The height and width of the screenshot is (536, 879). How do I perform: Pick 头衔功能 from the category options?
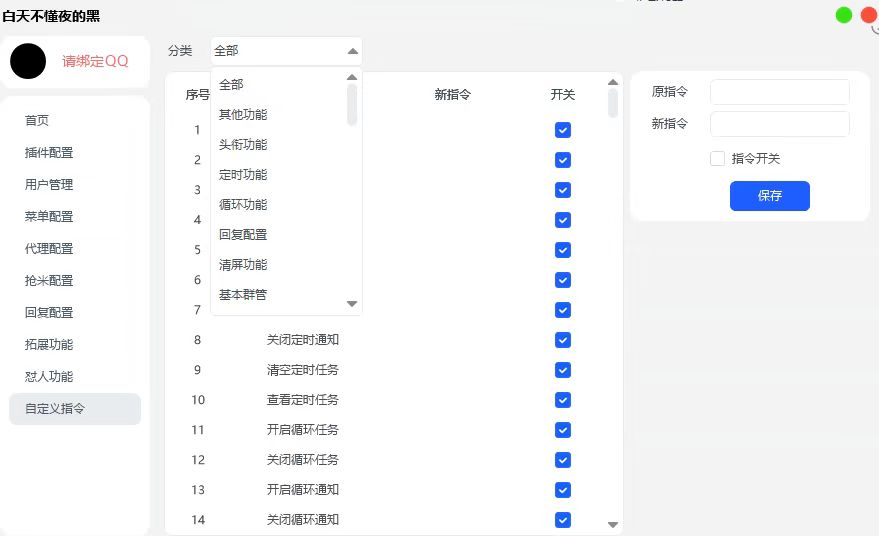click(x=243, y=145)
